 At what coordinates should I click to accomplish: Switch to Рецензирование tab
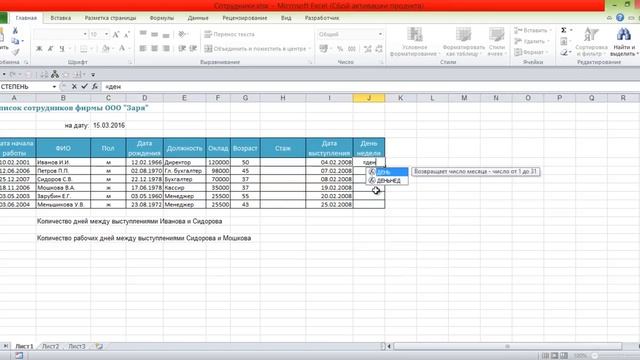point(244,18)
